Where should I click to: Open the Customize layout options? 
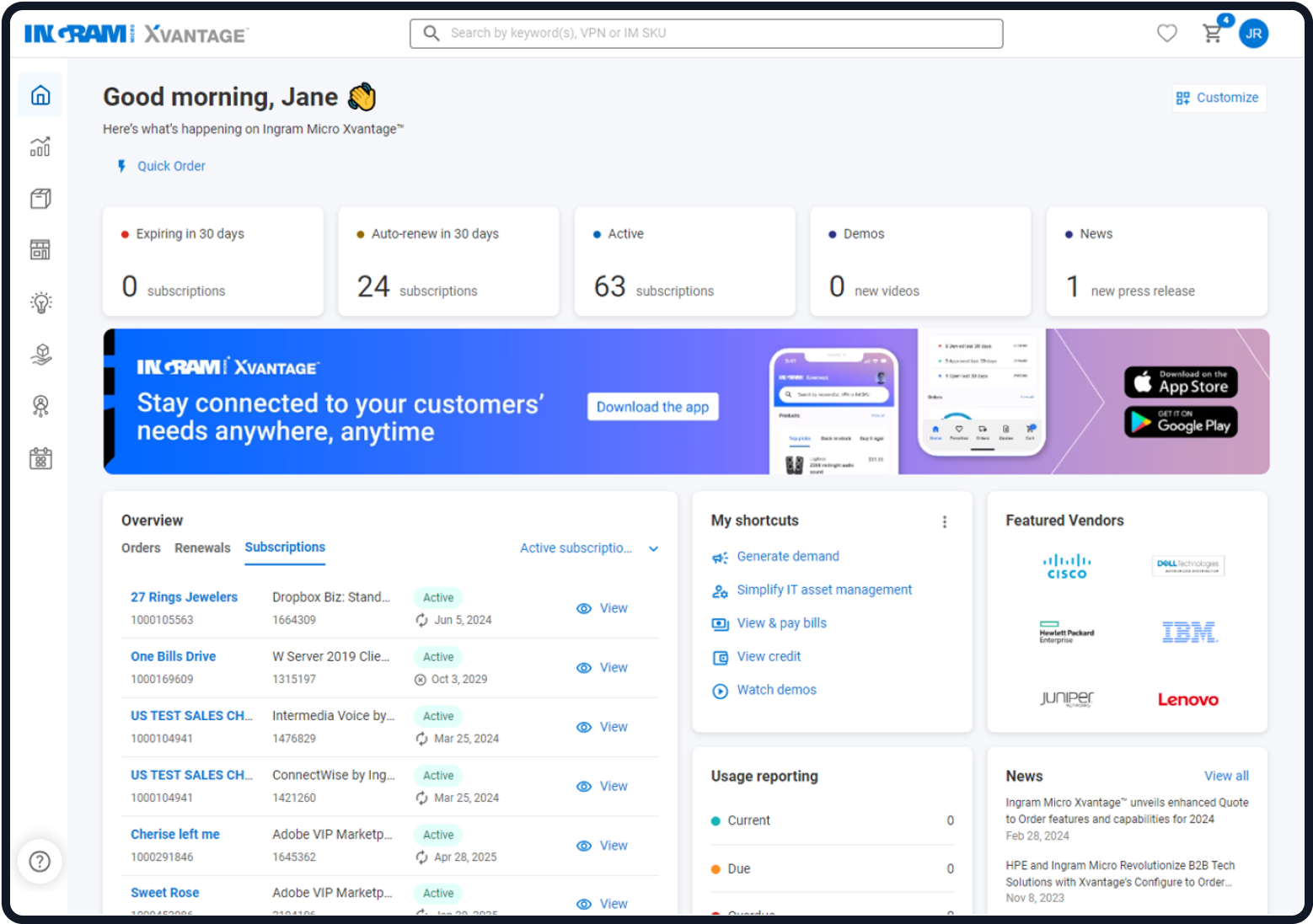1218,98
